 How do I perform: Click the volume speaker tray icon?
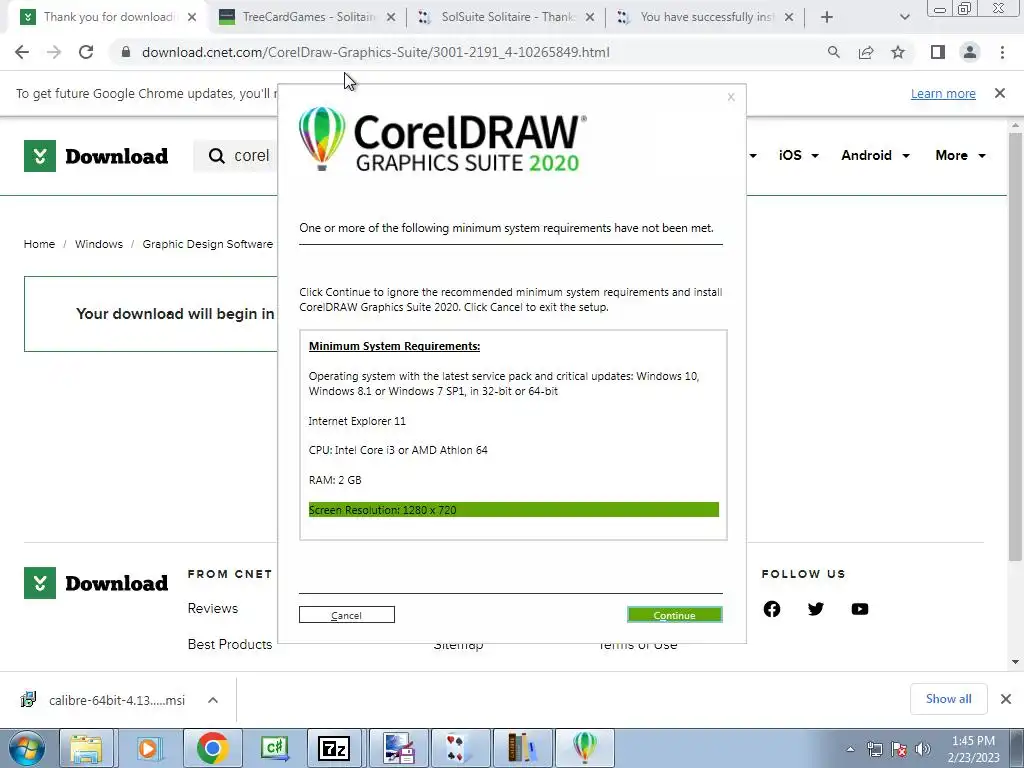coord(923,749)
